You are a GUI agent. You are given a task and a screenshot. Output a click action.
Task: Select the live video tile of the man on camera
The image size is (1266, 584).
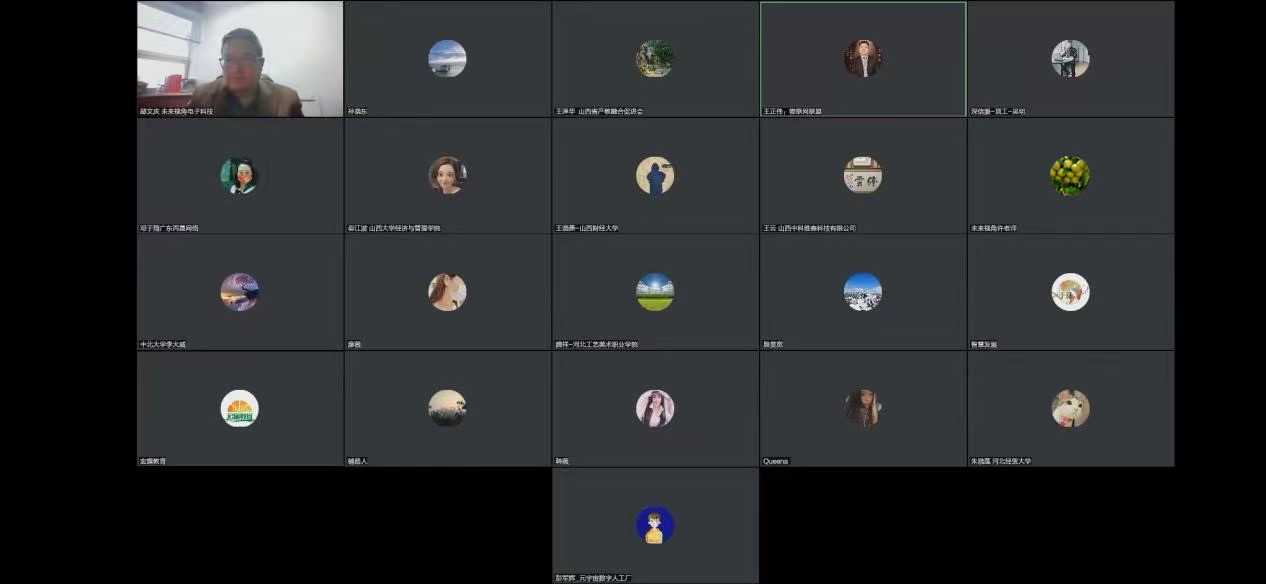[x=240, y=59]
